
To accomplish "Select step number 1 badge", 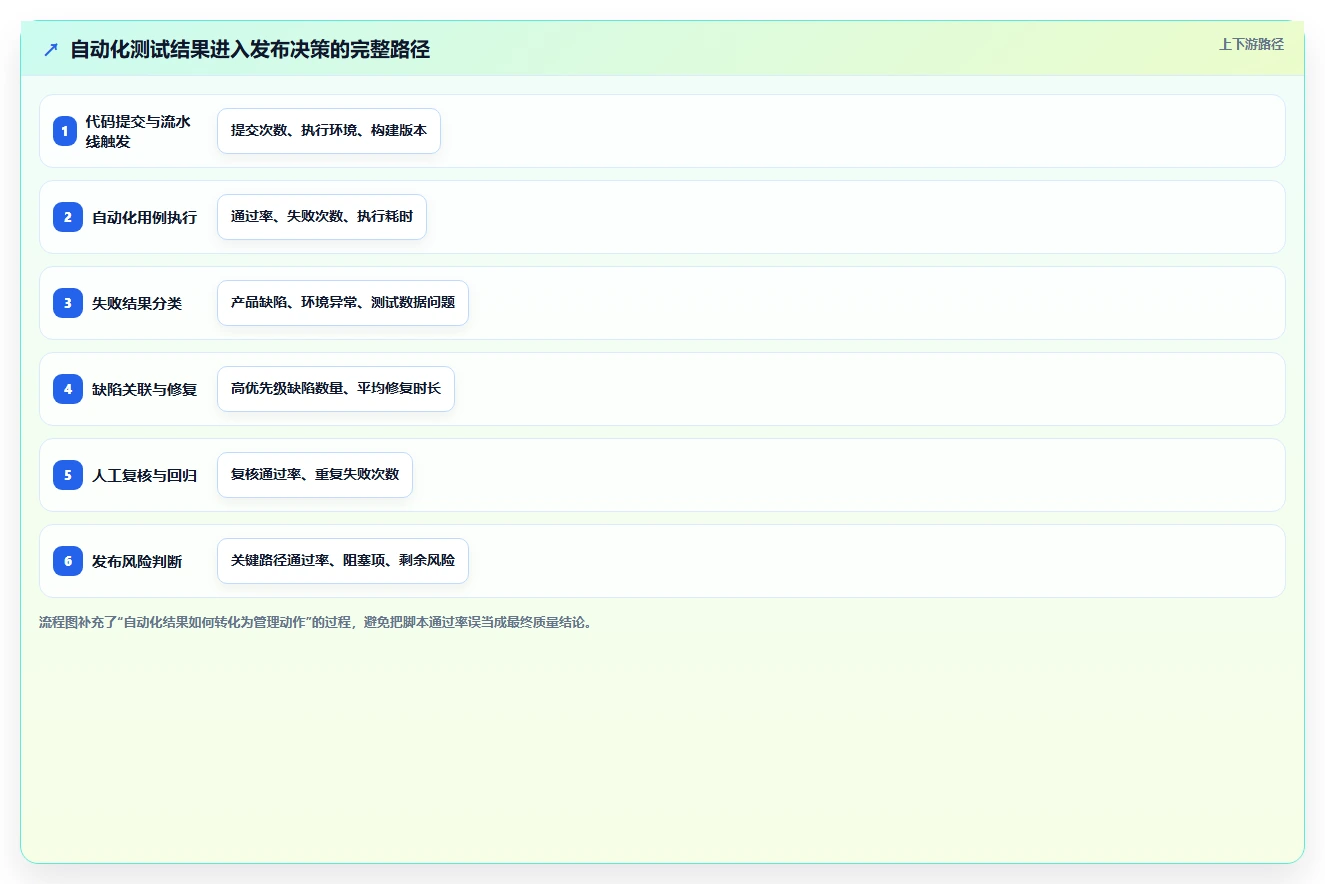I will click(x=65, y=131).
